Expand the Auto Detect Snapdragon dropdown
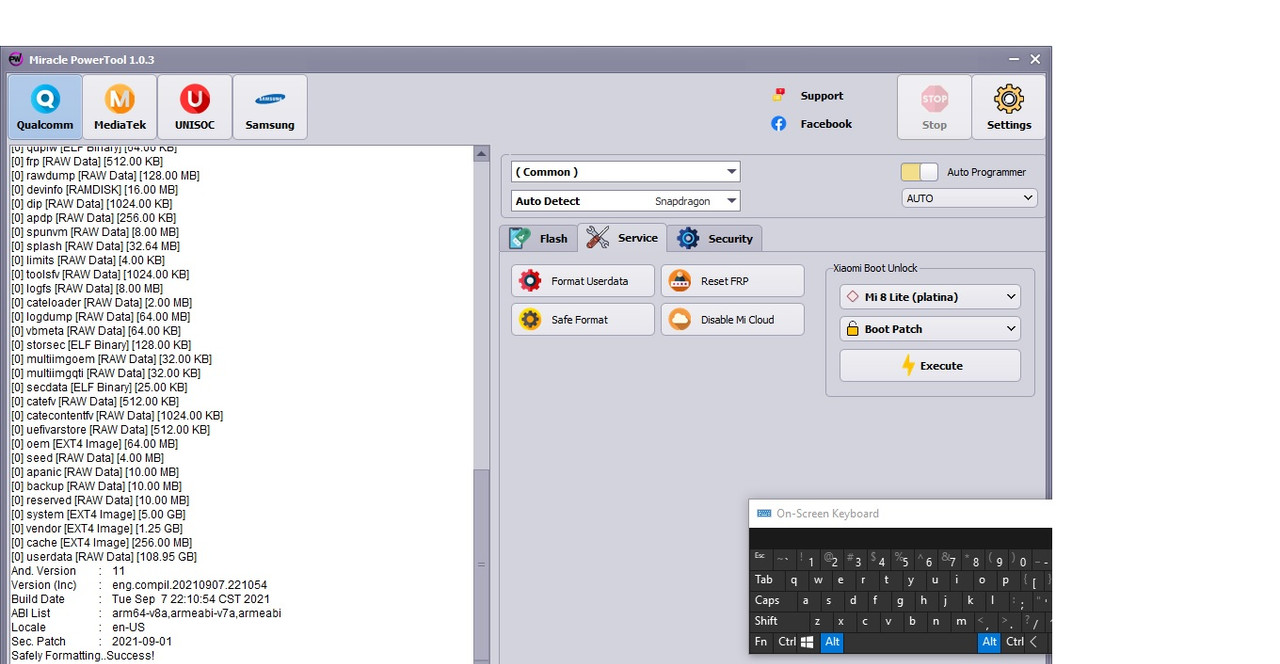This screenshot has width=1280, height=664. 626,201
